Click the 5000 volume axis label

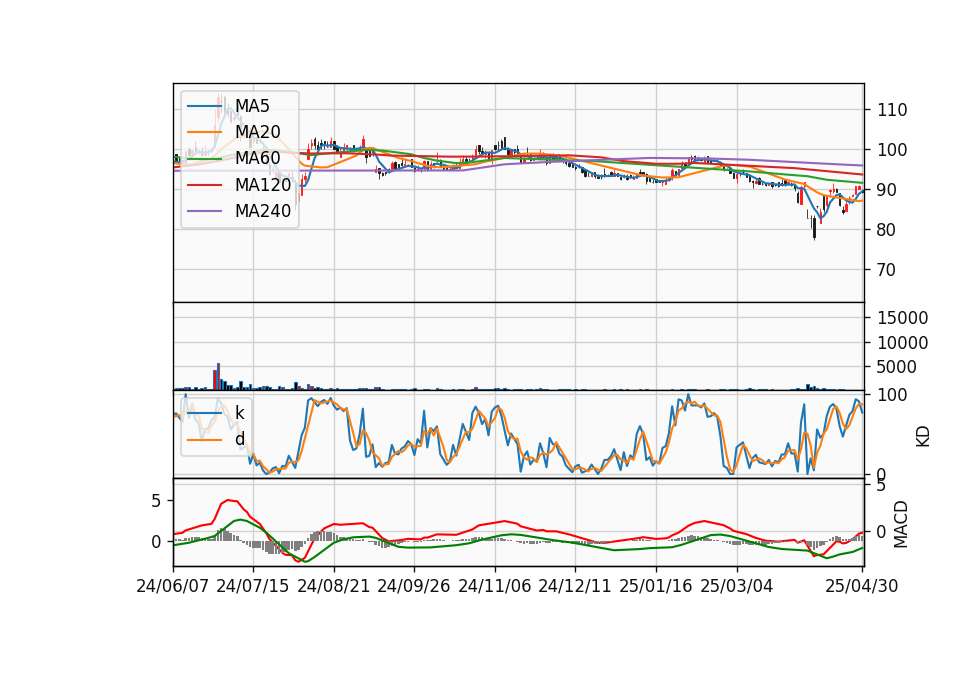point(897,367)
